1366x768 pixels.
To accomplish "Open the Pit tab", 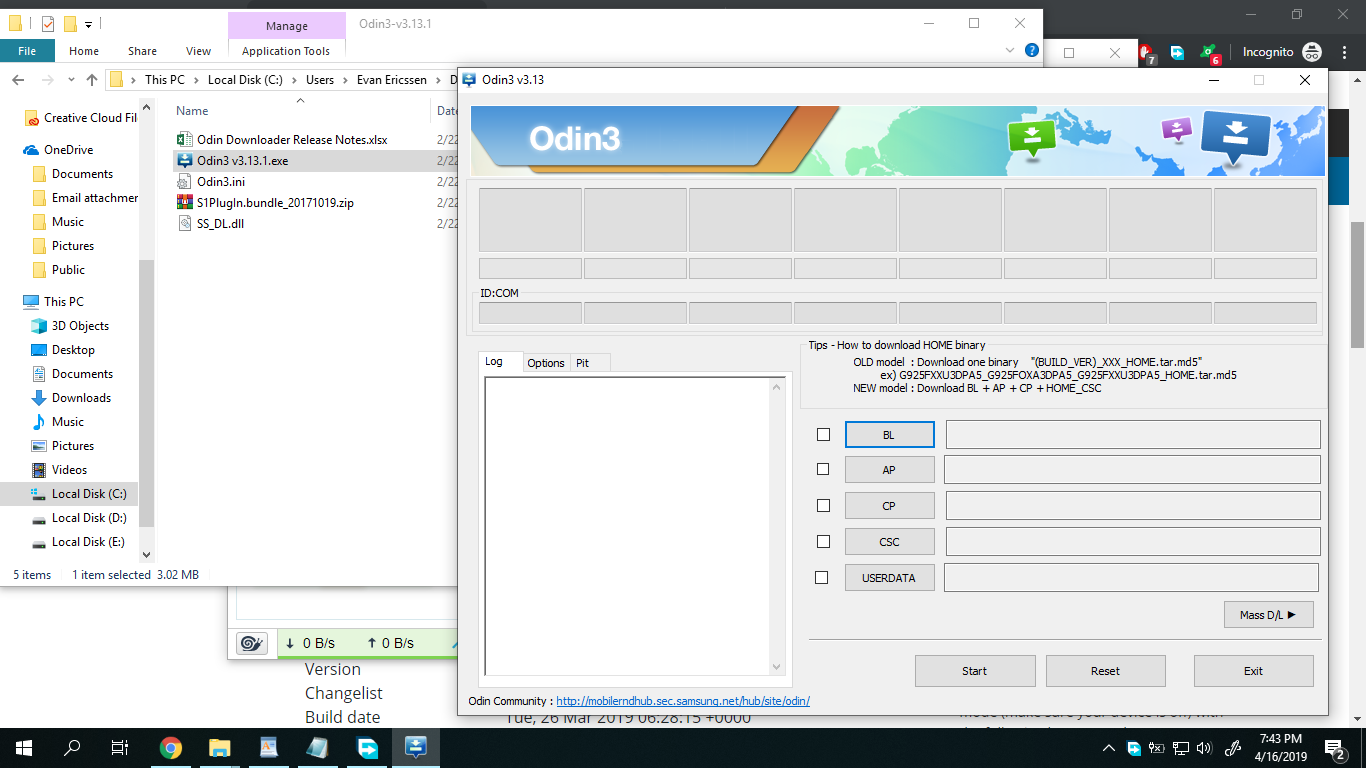I will coord(582,363).
